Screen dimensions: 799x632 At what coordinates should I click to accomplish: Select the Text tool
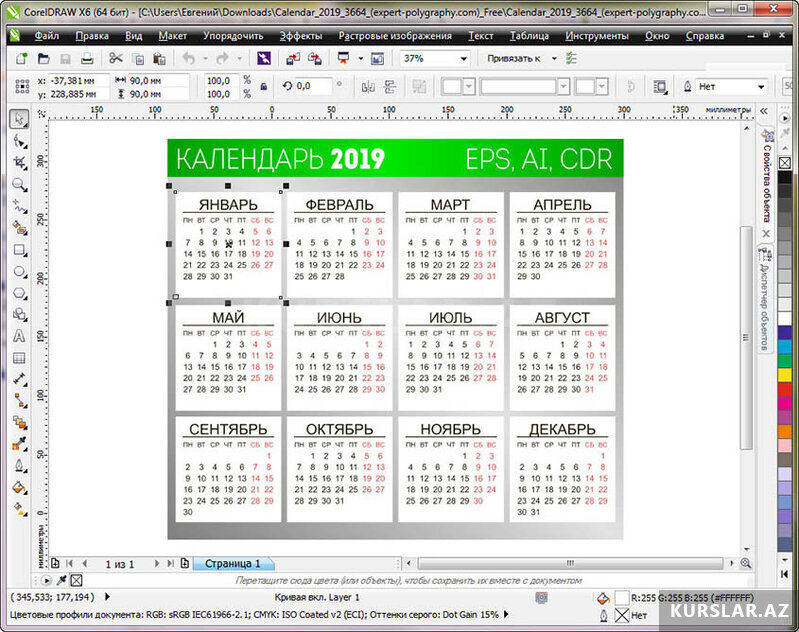pos(19,336)
